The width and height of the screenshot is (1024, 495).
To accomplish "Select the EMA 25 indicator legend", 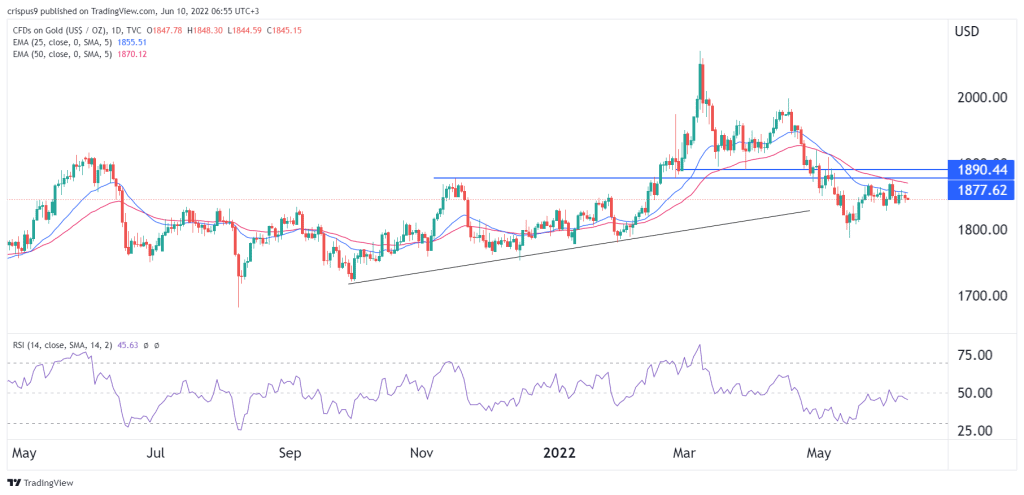I will pyautogui.click(x=63, y=42).
